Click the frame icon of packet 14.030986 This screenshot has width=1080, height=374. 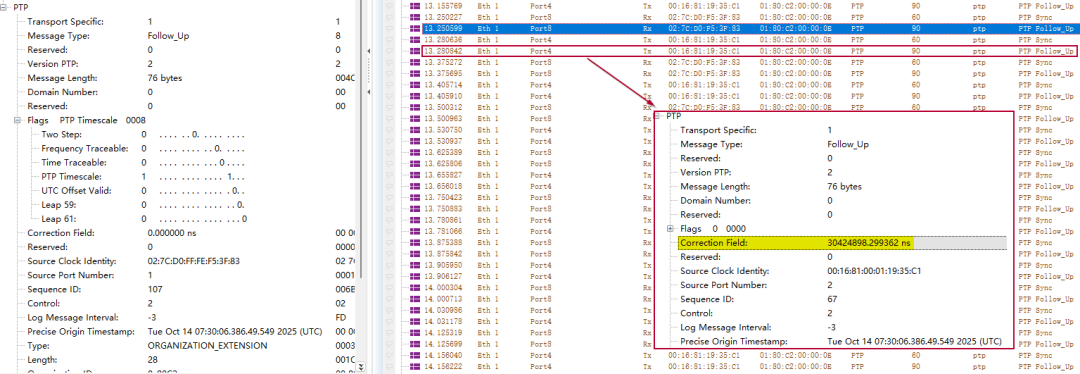(415, 310)
